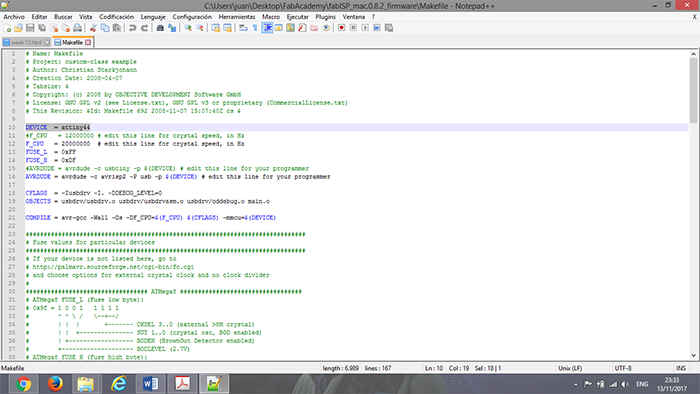Create a new document with New icon
The height and width of the screenshot is (394, 700).
7,28
